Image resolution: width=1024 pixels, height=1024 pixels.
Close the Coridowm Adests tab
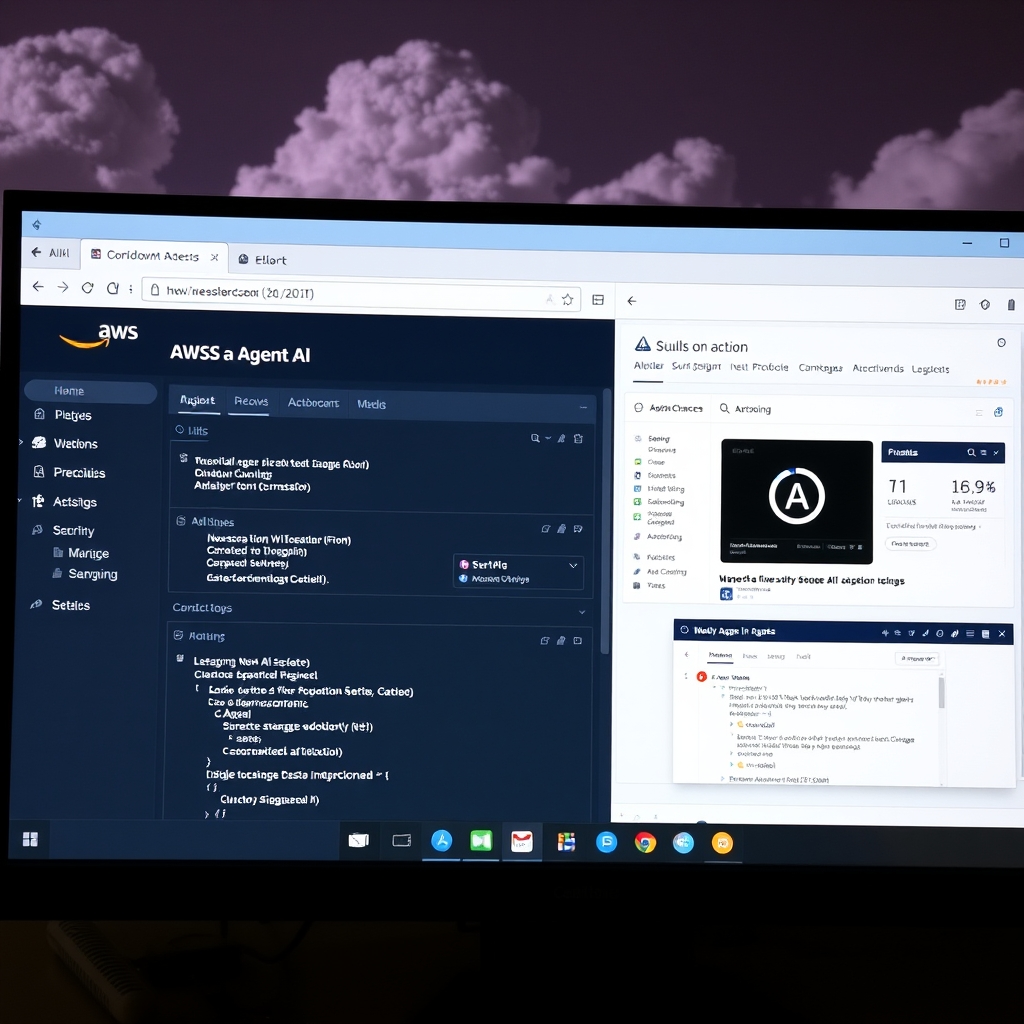214,257
